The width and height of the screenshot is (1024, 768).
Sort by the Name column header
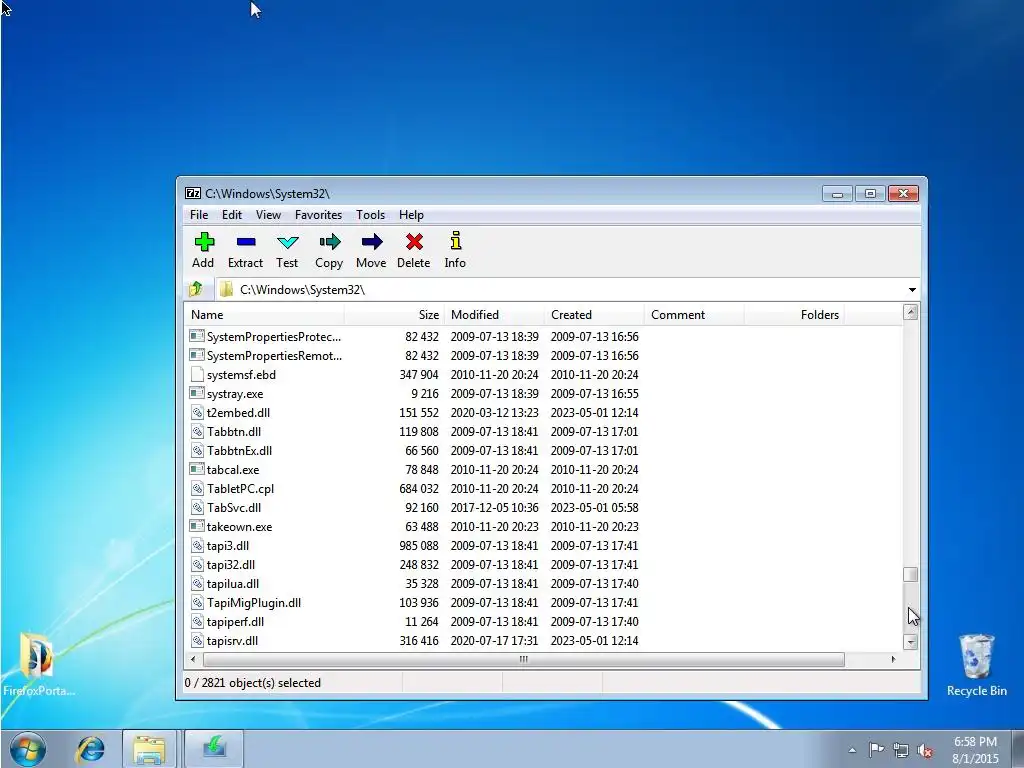click(x=264, y=315)
